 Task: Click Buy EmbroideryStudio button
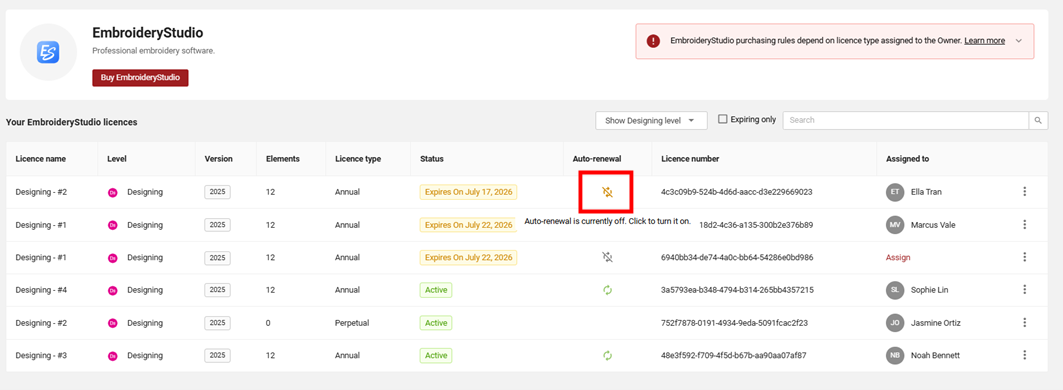coord(140,78)
